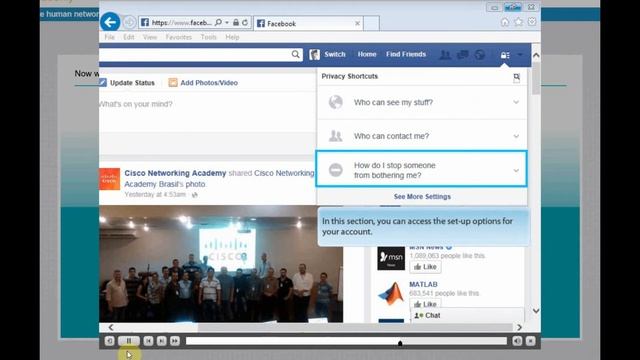Click the Switch profile picture thumbnail
Image resolution: width=640 pixels, height=360 pixels.
(x=314, y=54)
